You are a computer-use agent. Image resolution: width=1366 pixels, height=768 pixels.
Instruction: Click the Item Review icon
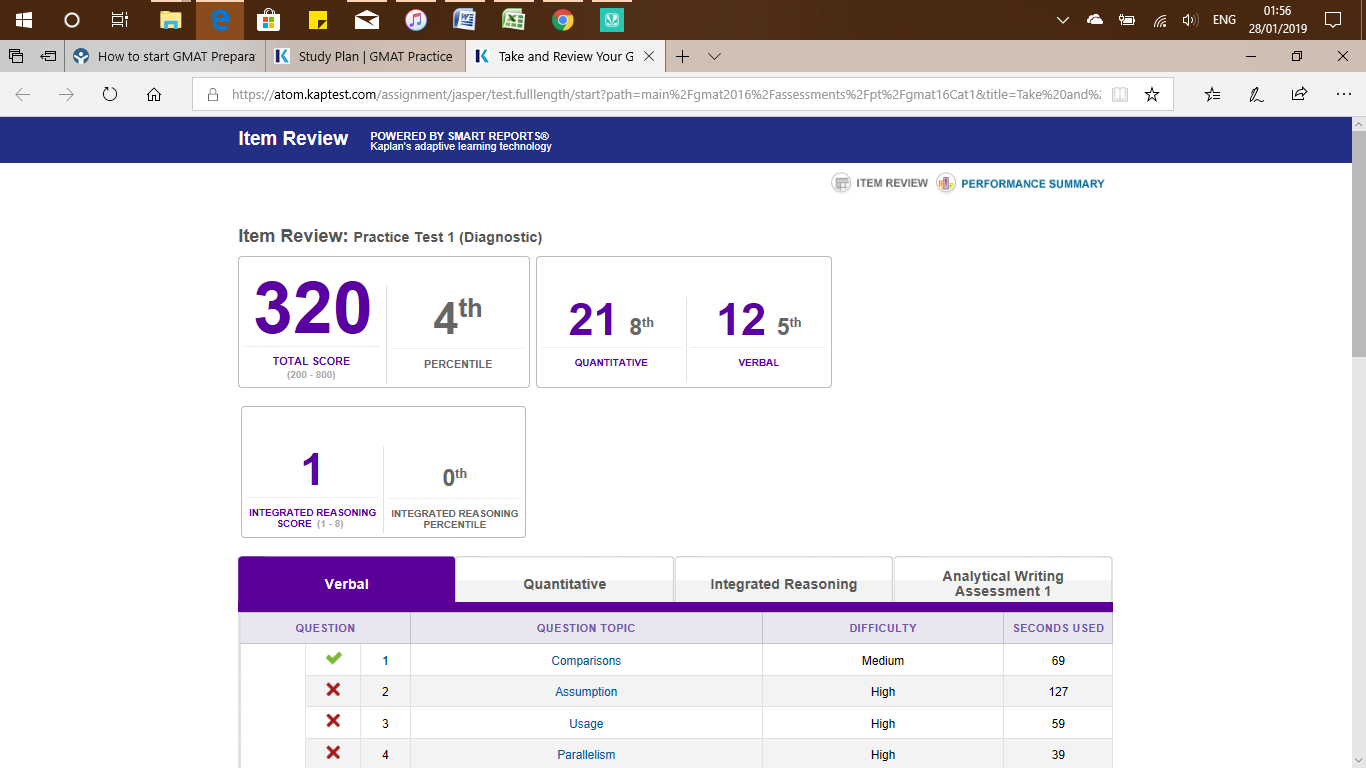(841, 183)
